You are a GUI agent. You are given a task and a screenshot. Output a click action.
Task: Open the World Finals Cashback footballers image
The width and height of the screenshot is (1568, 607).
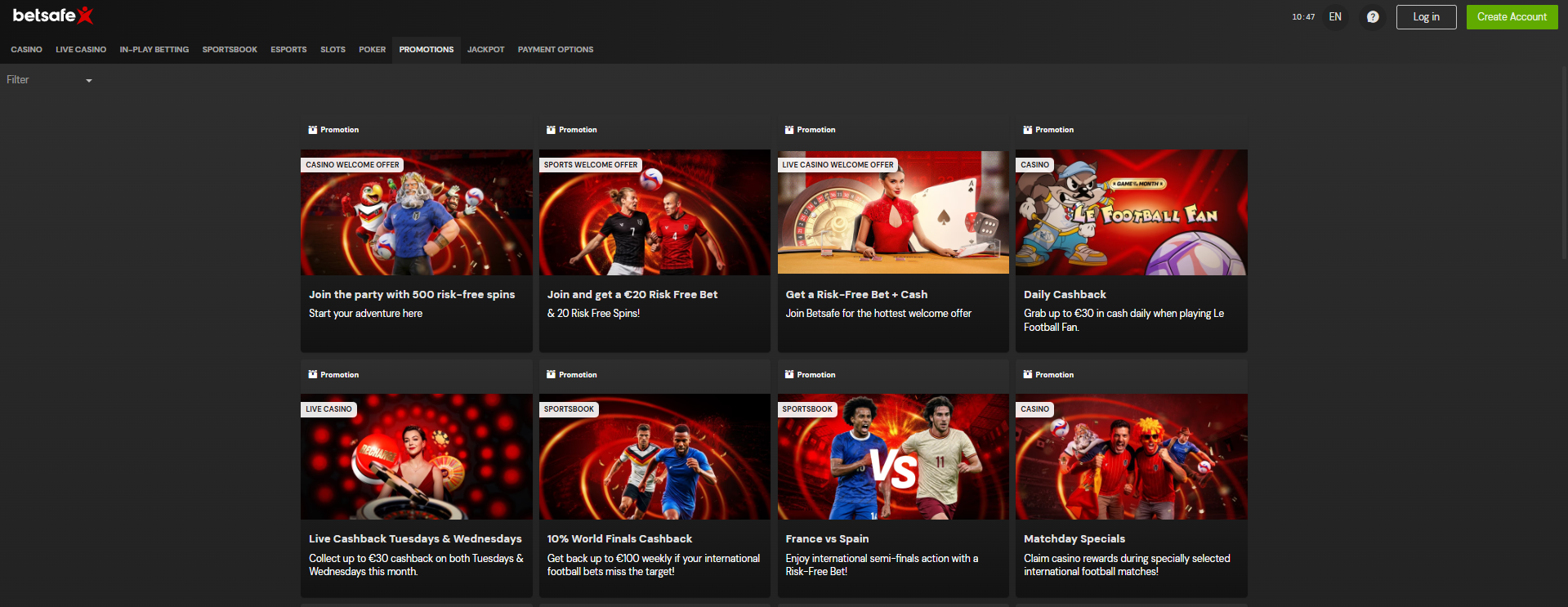coord(654,457)
